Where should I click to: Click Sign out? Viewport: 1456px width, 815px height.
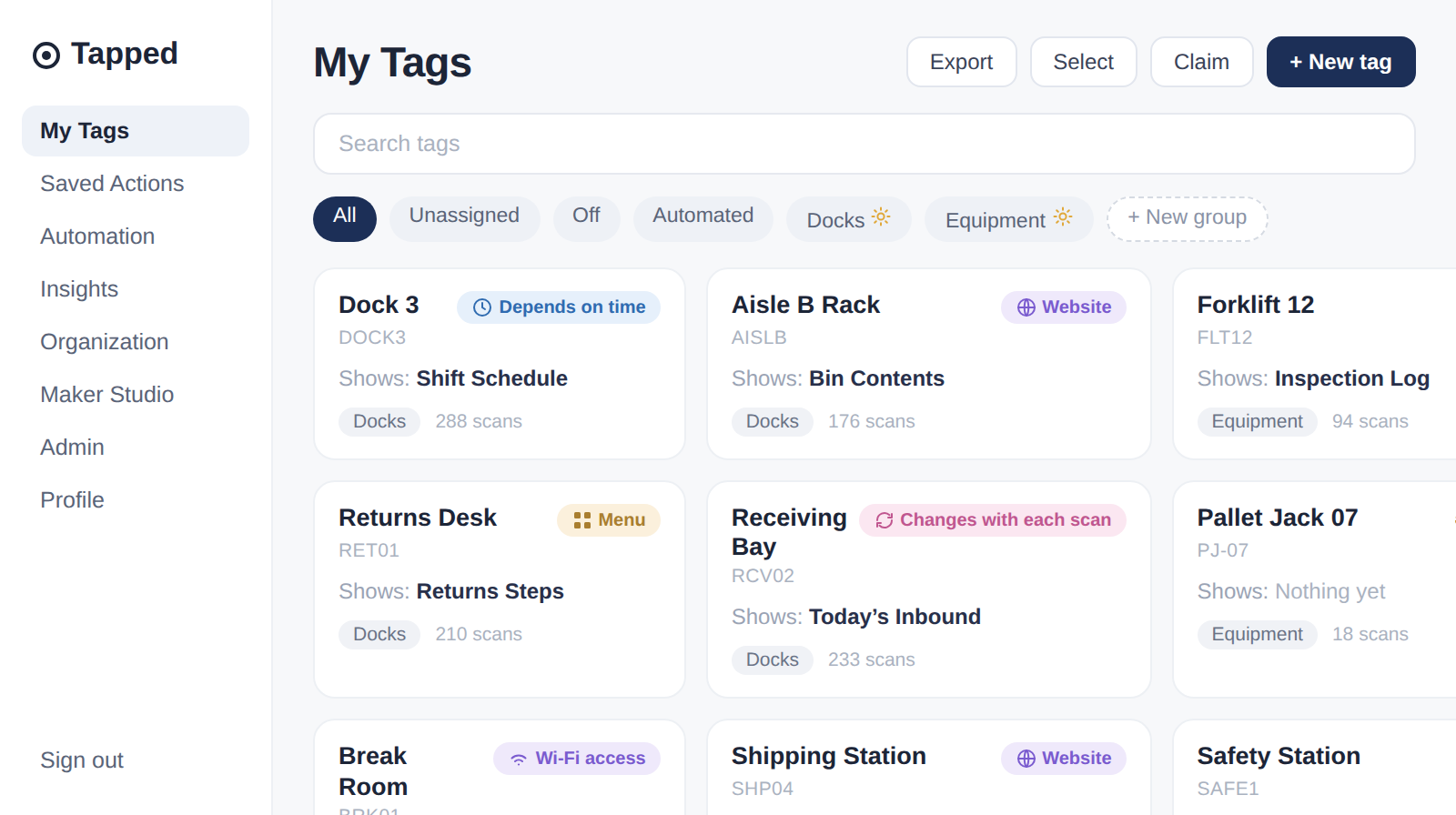point(82,760)
